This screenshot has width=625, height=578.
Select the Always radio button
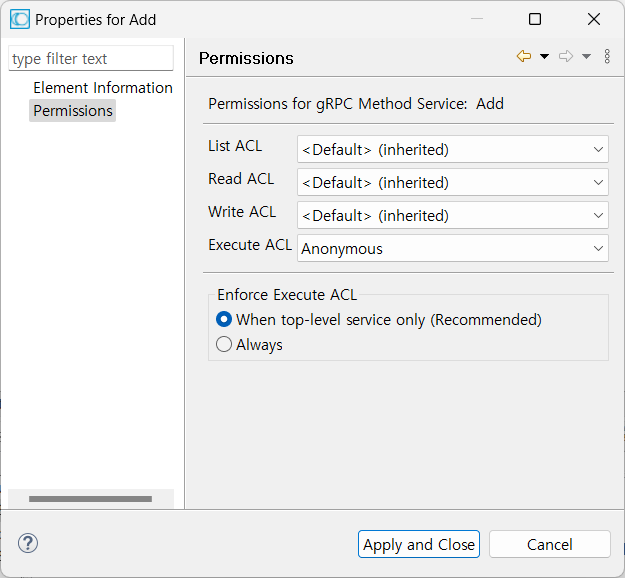224,345
